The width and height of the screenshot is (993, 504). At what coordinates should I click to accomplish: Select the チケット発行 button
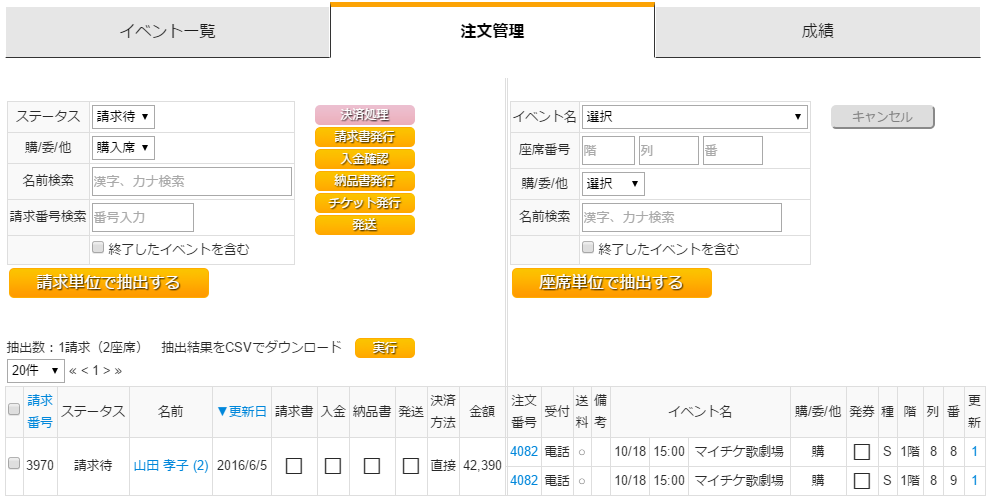point(364,203)
